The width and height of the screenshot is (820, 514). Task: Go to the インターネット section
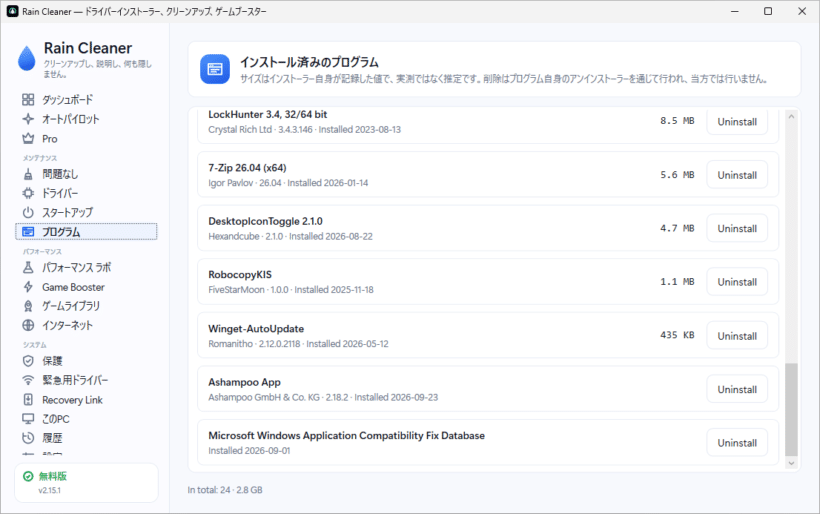(86, 325)
